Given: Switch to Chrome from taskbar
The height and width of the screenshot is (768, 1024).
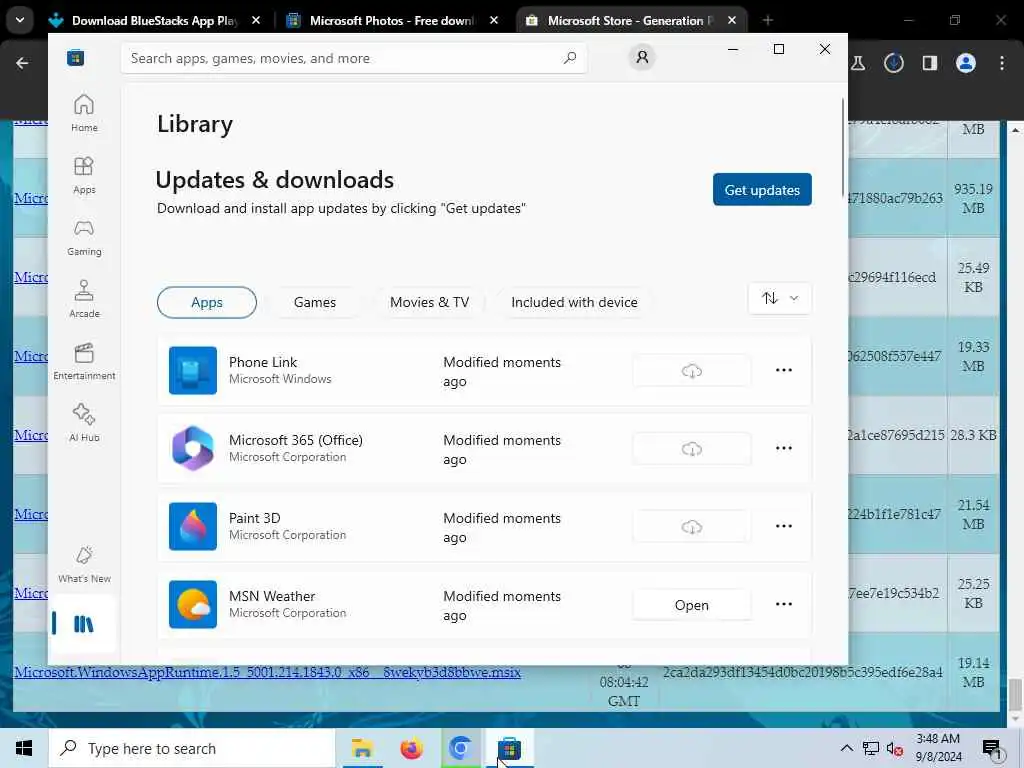Looking at the screenshot, I should coord(460,748).
